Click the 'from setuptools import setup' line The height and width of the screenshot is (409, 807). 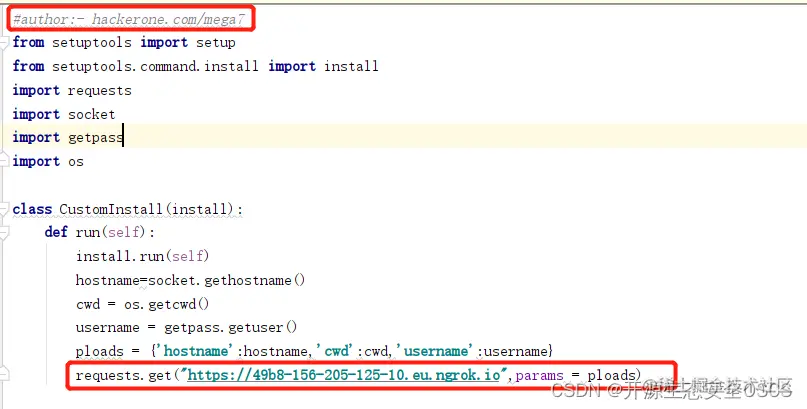tap(124, 42)
